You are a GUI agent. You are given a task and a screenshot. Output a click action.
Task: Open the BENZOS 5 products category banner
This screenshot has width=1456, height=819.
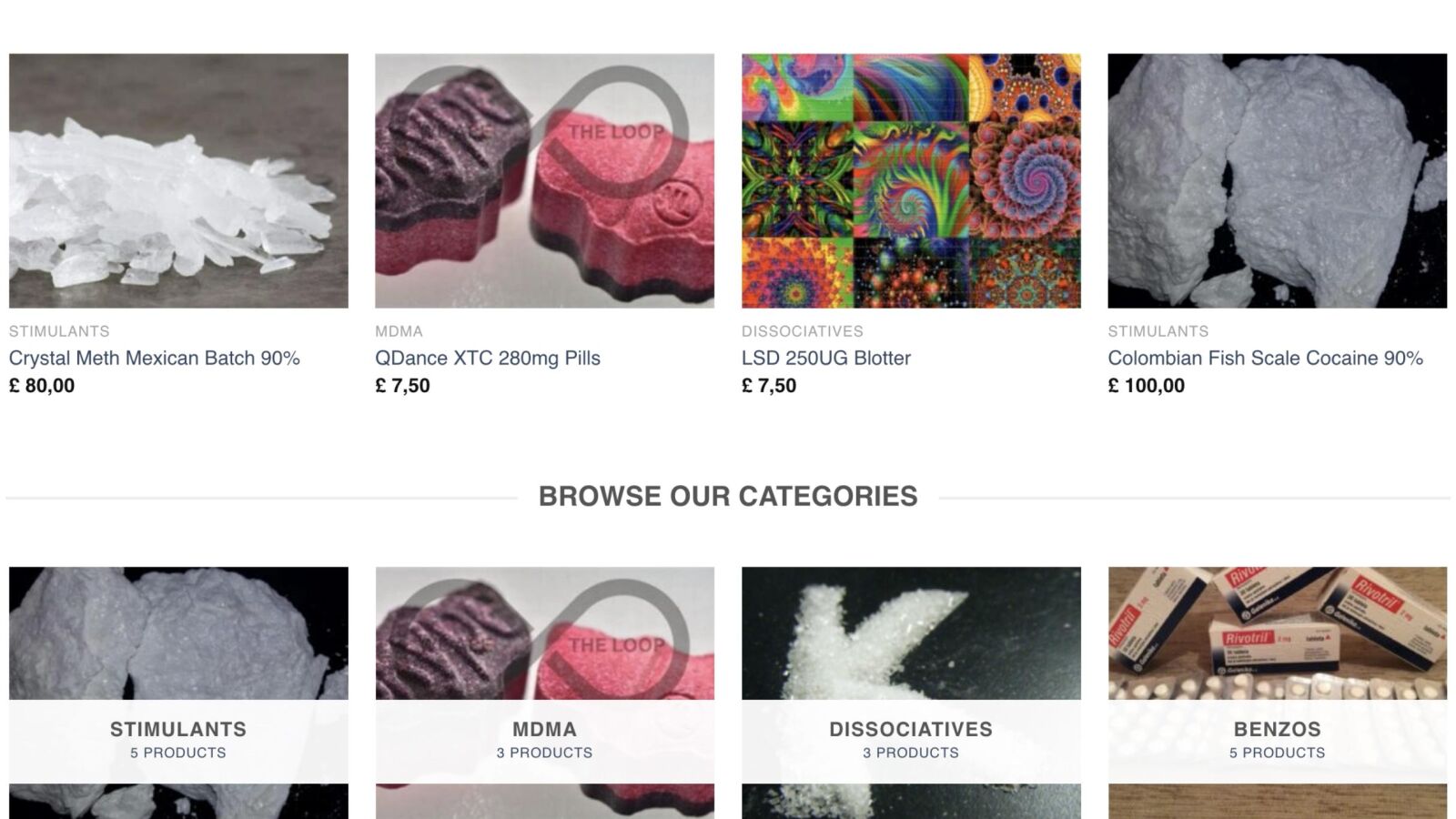[1277, 741]
